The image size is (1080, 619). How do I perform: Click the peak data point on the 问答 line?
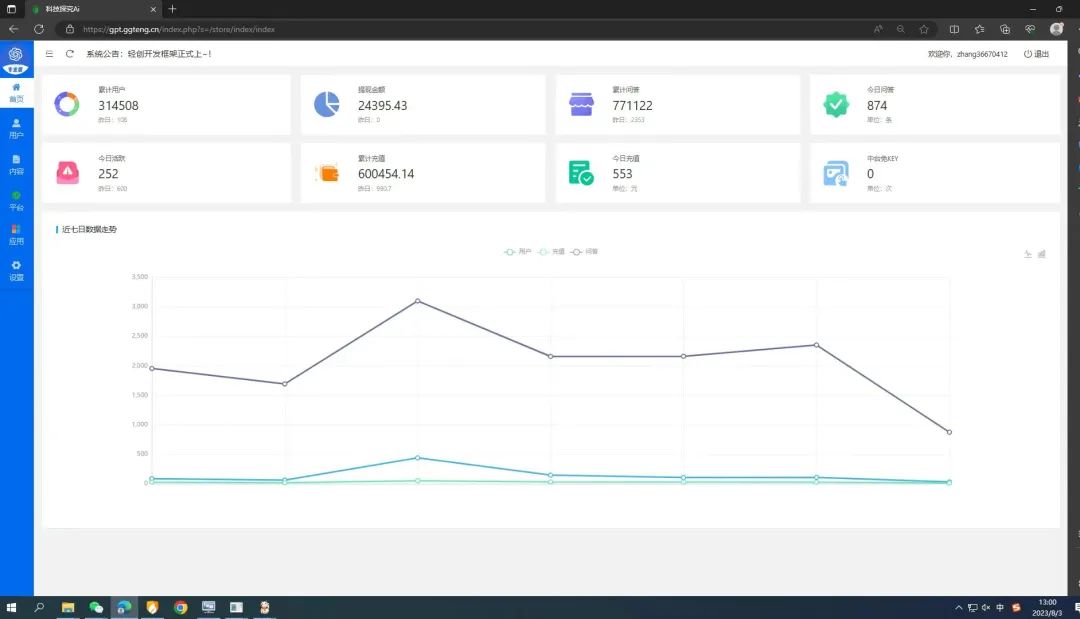(x=417, y=301)
